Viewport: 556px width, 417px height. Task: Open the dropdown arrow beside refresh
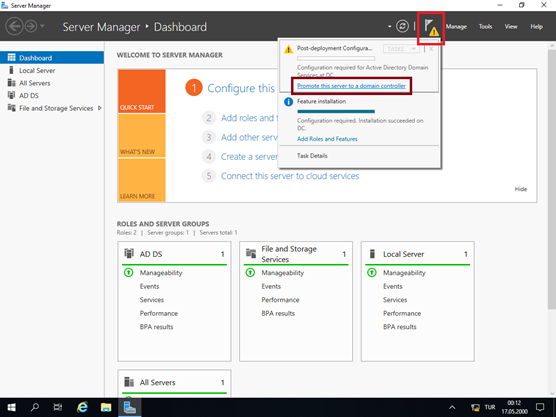click(389, 26)
